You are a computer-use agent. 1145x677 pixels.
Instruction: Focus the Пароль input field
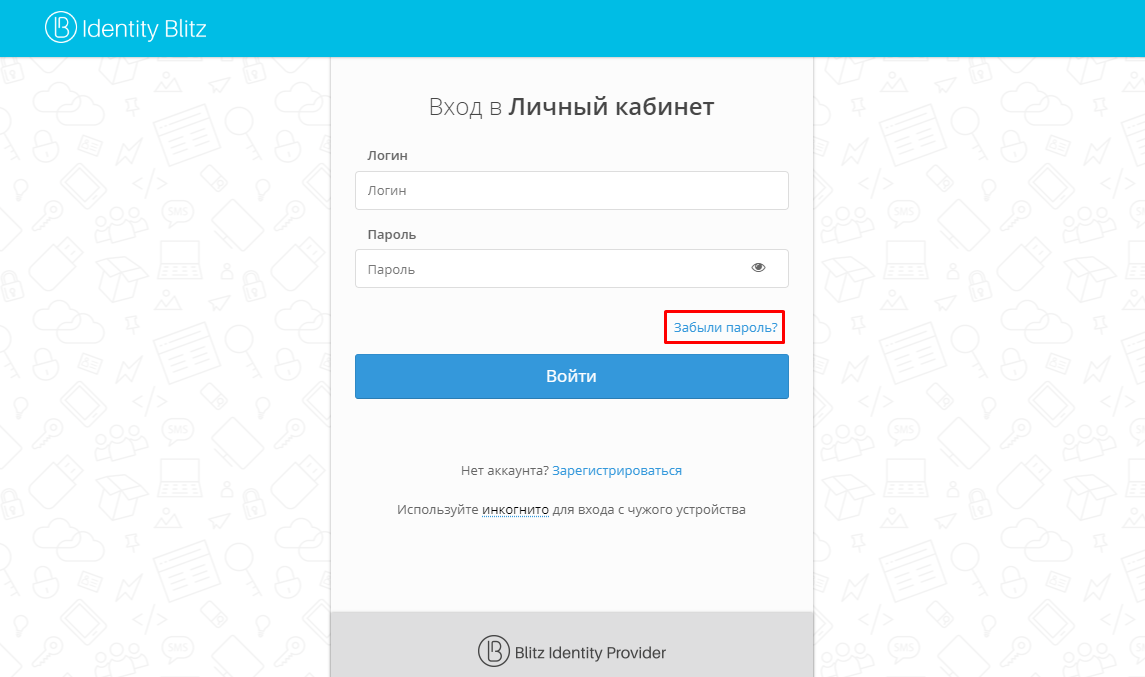click(550, 269)
